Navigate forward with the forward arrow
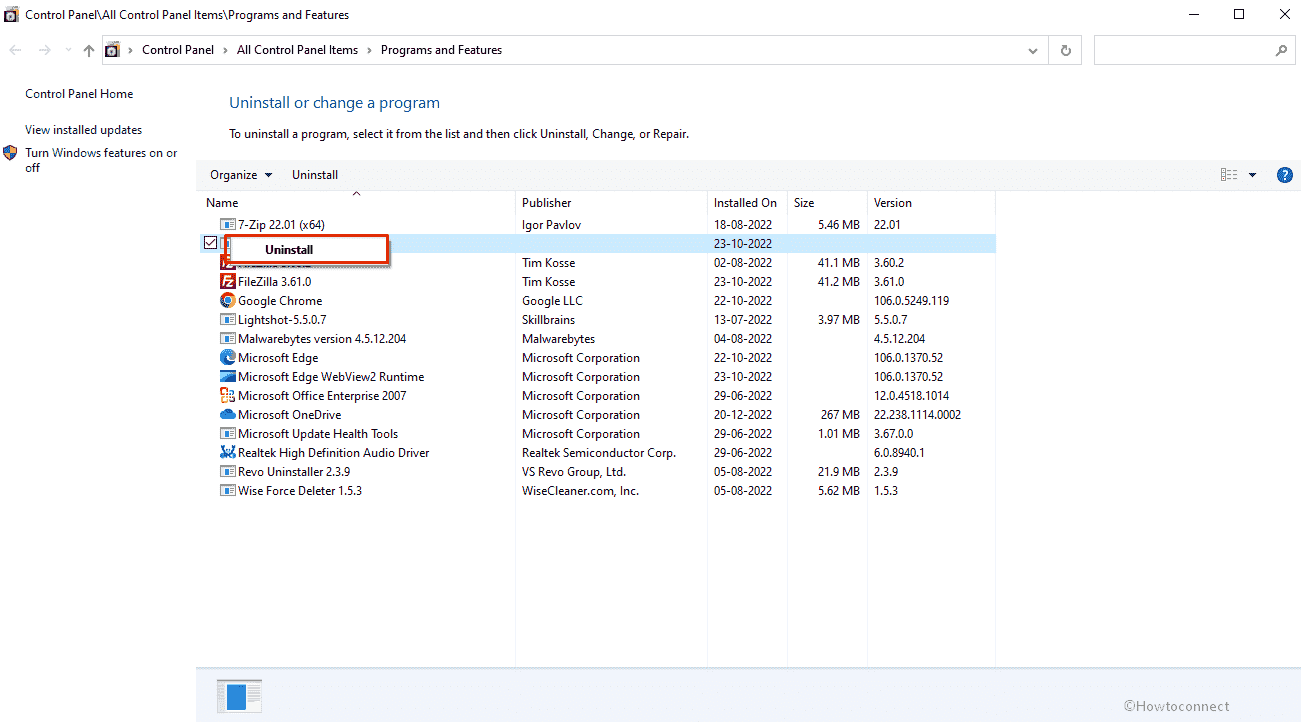Image resolution: width=1301 pixels, height=722 pixels. (44, 50)
